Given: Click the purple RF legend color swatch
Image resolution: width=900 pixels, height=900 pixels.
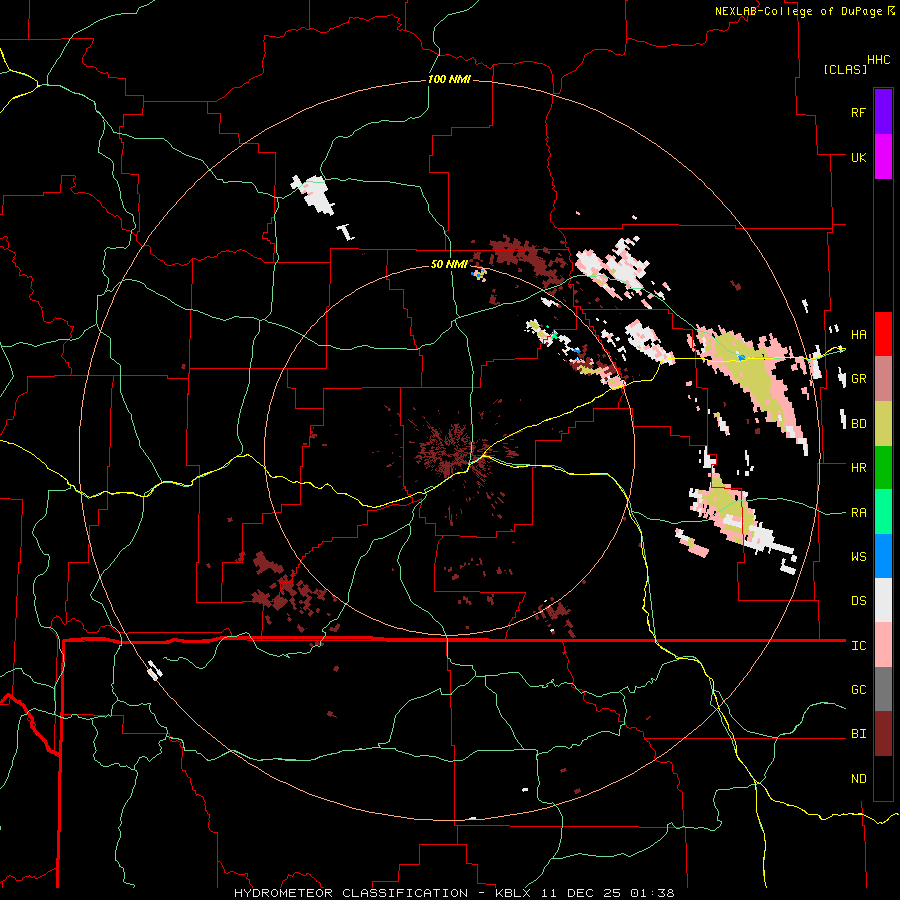Looking at the screenshot, I should click(x=883, y=112).
